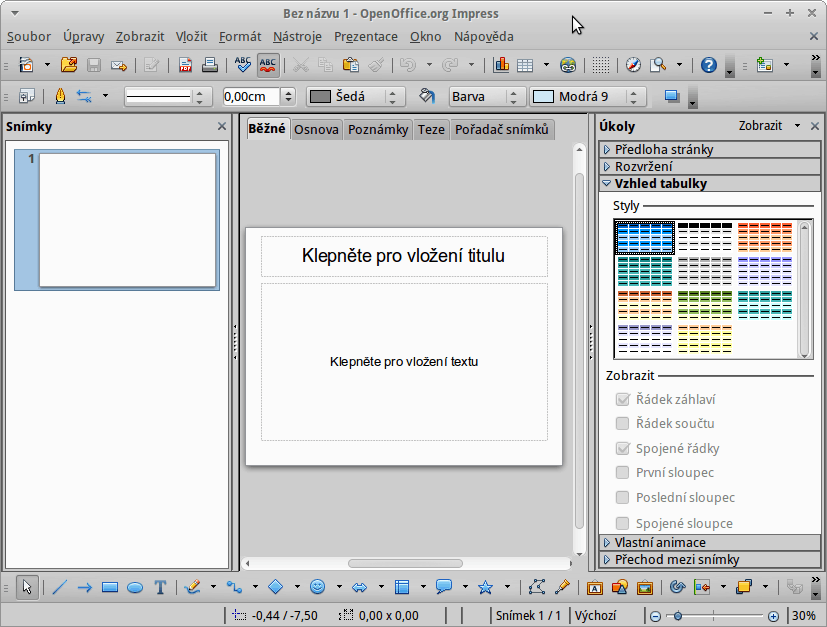Insert a chart using the Chart icon
The width and height of the screenshot is (827, 627).
pyautogui.click(x=501, y=65)
